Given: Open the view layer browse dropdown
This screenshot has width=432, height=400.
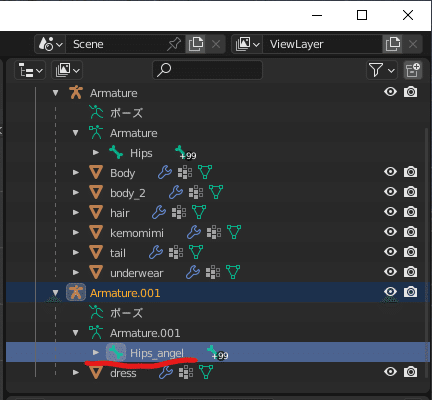Looking at the screenshot, I should tap(247, 44).
